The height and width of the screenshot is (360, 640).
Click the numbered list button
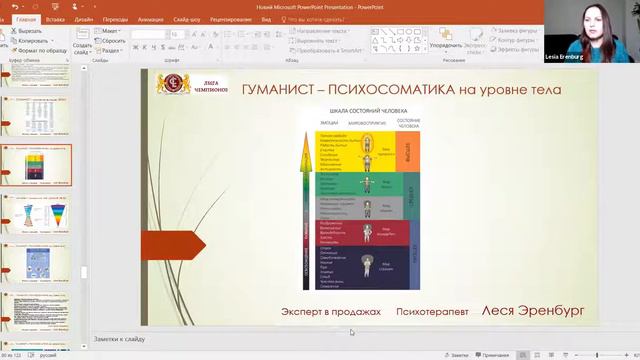(x=242, y=35)
